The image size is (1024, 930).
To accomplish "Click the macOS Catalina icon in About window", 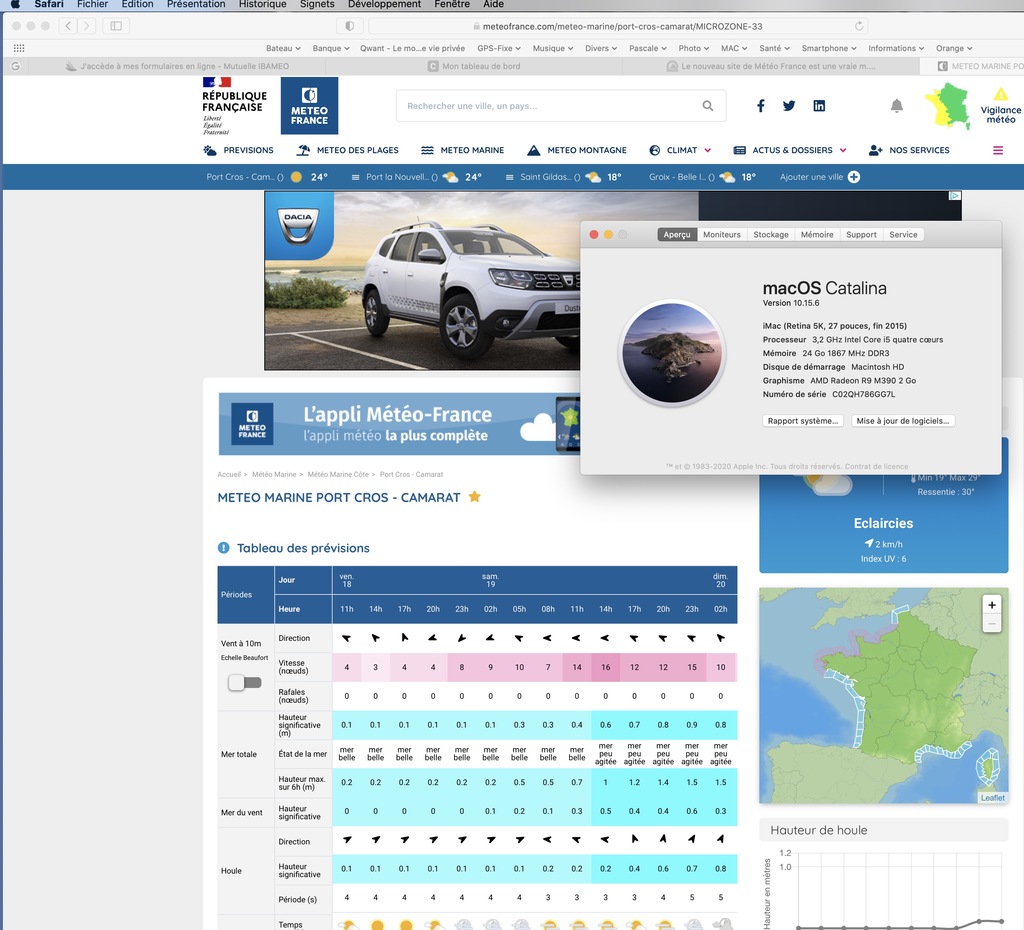I will click(x=672, y=353).
